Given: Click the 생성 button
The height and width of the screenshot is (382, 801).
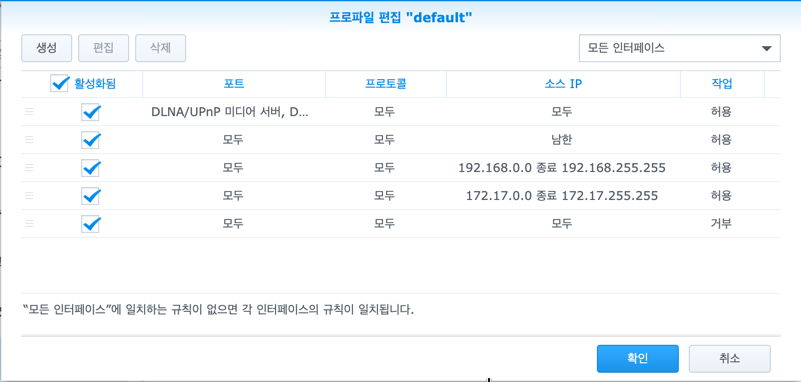Looking at the screenshot, I should (46, 48).
